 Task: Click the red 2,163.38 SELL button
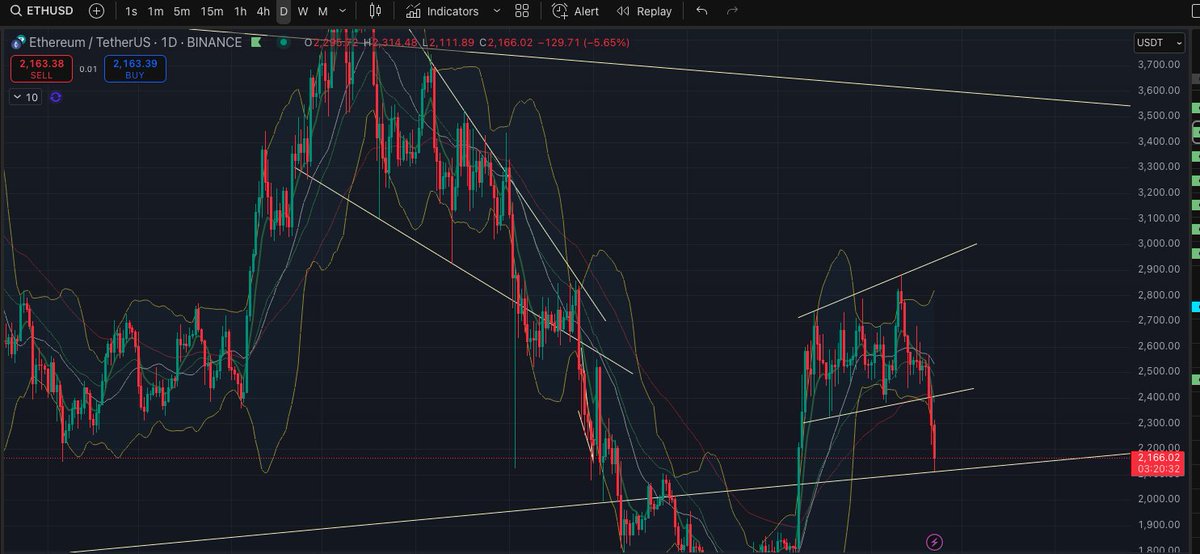click(39, 68)
